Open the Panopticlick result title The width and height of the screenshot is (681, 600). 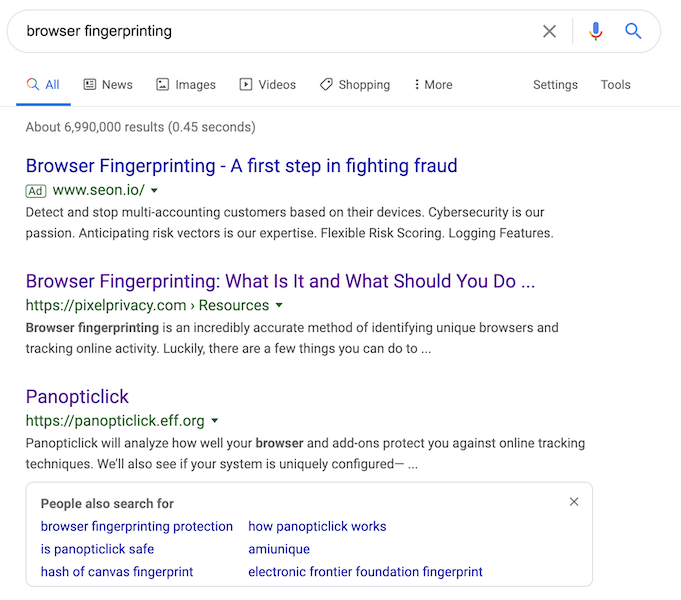point(77,397)
